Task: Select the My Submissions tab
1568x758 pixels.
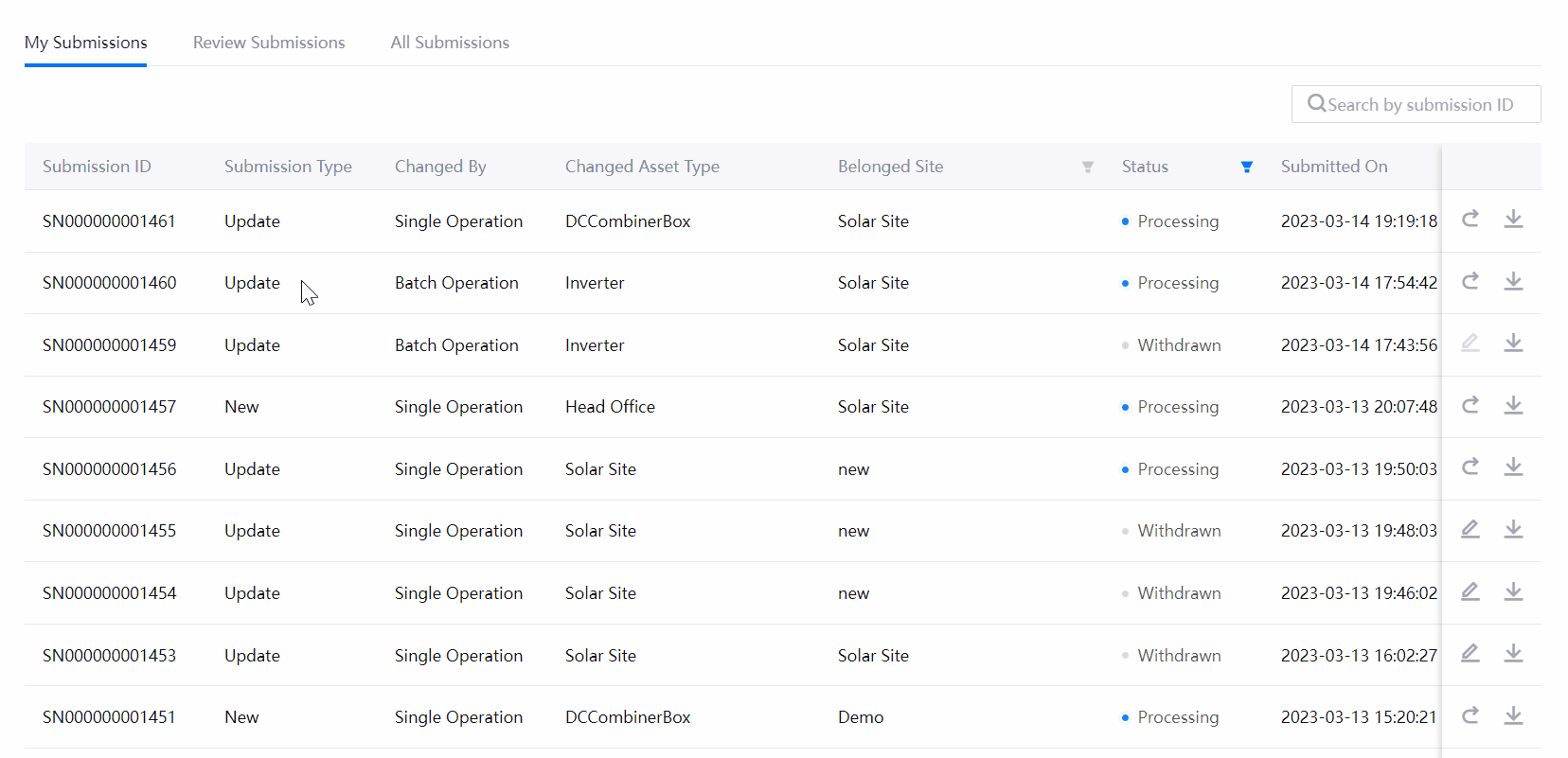Action: (x=86, y=43)
